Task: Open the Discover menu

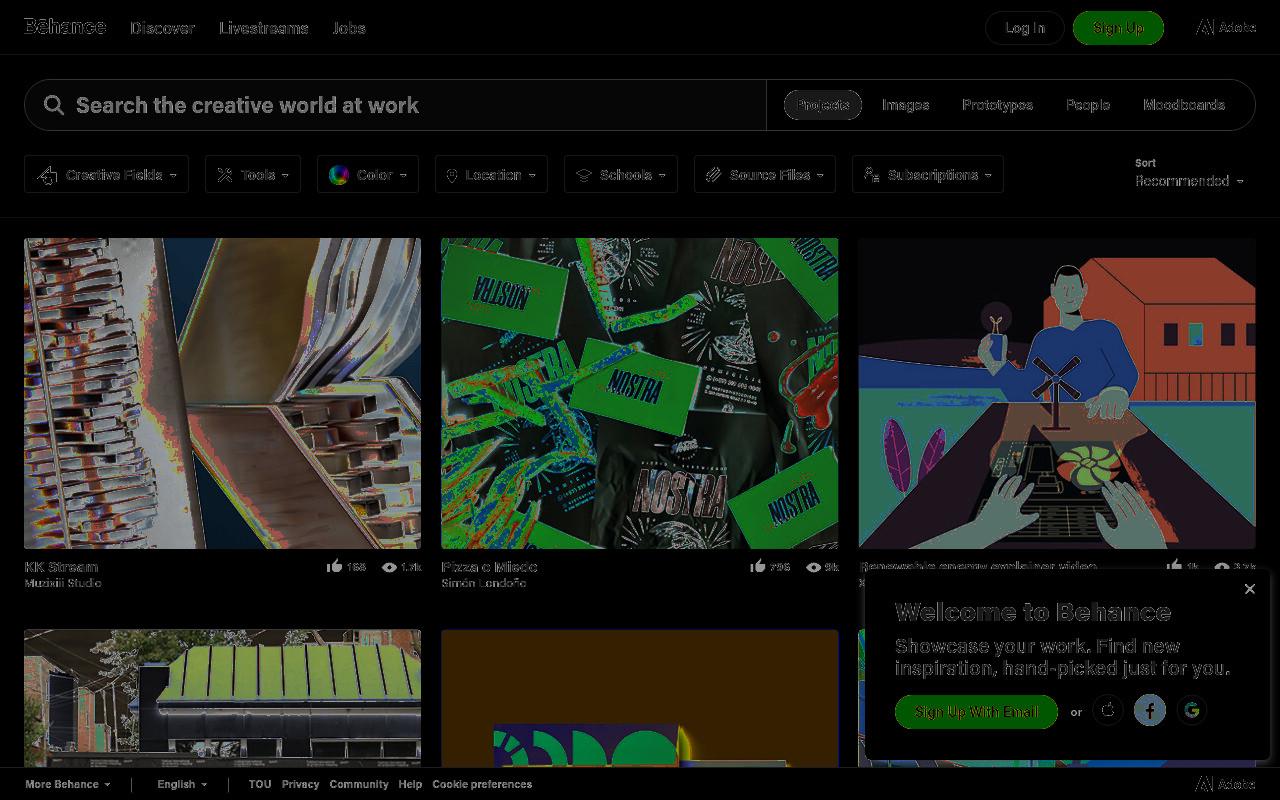Action: point(162,28)
